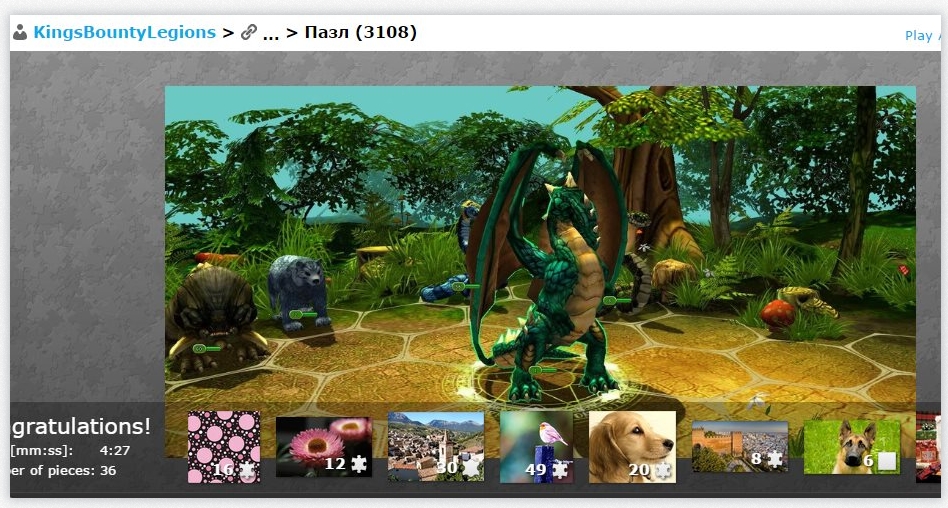Open the castle wall 8-piece puzzle

point(740,446)
